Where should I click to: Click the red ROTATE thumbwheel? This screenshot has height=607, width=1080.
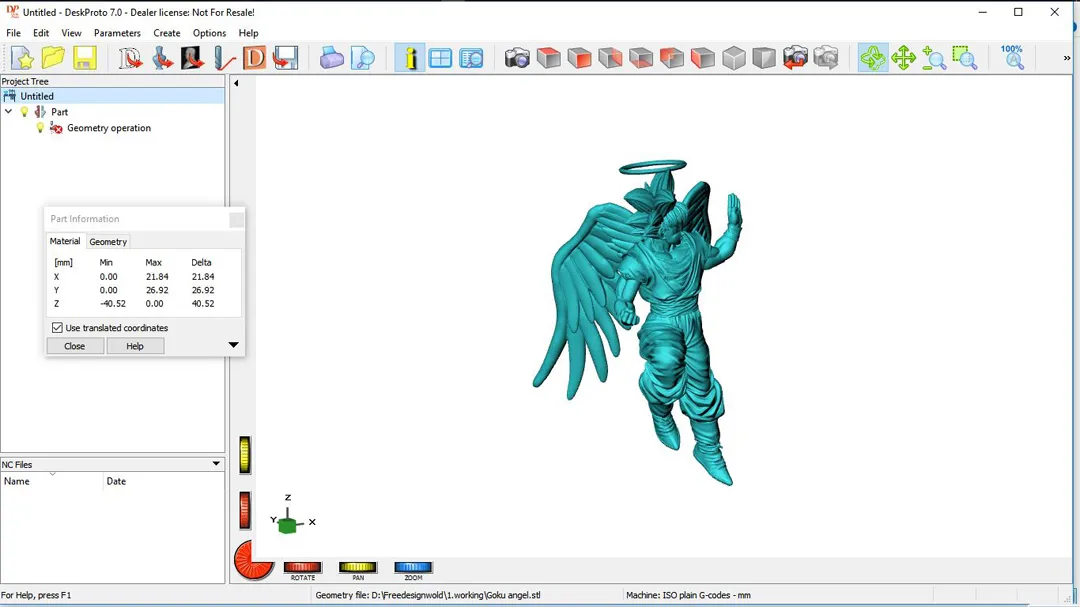pos(302,567)
